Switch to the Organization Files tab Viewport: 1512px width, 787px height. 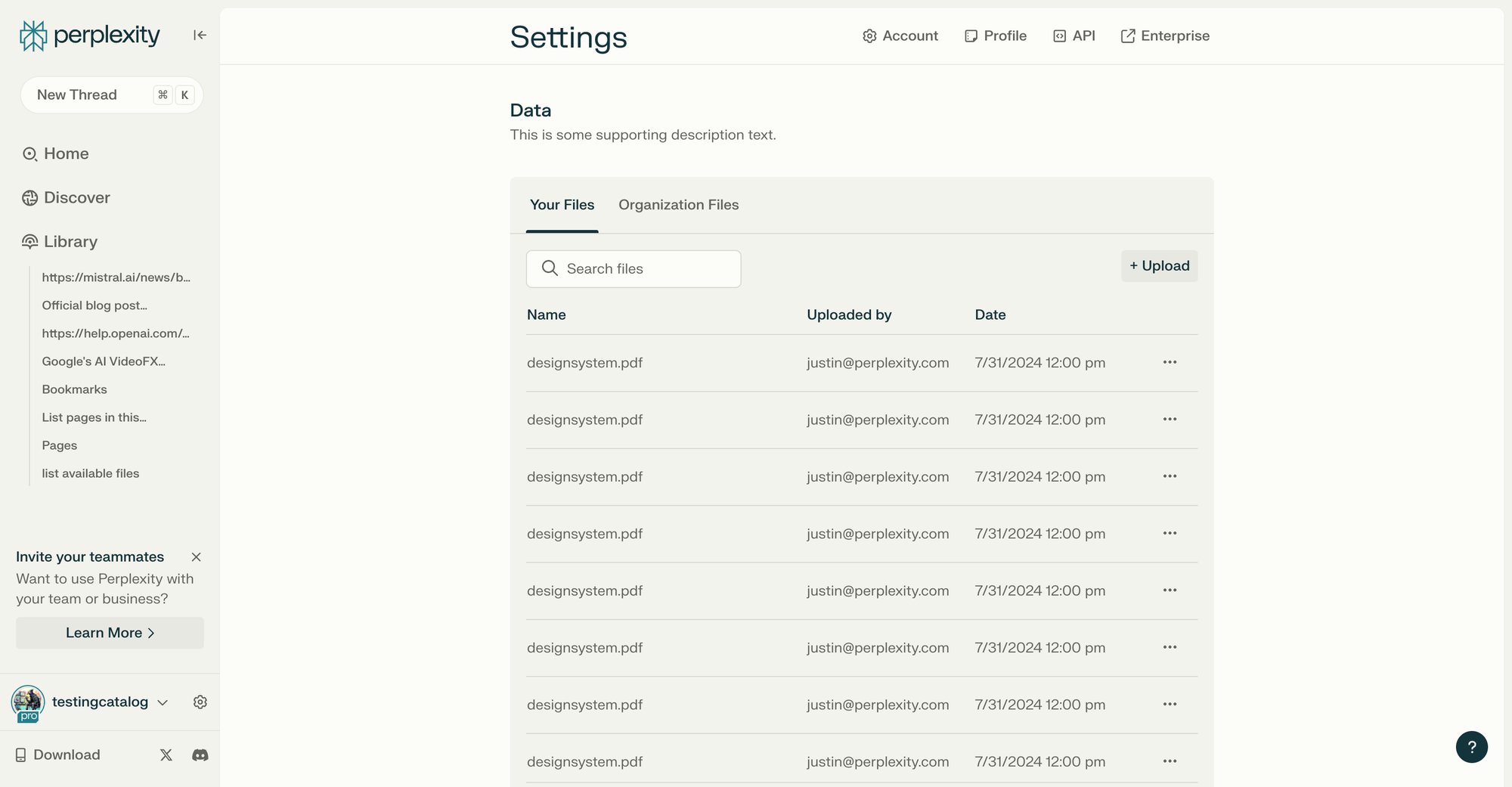[678, 205]
